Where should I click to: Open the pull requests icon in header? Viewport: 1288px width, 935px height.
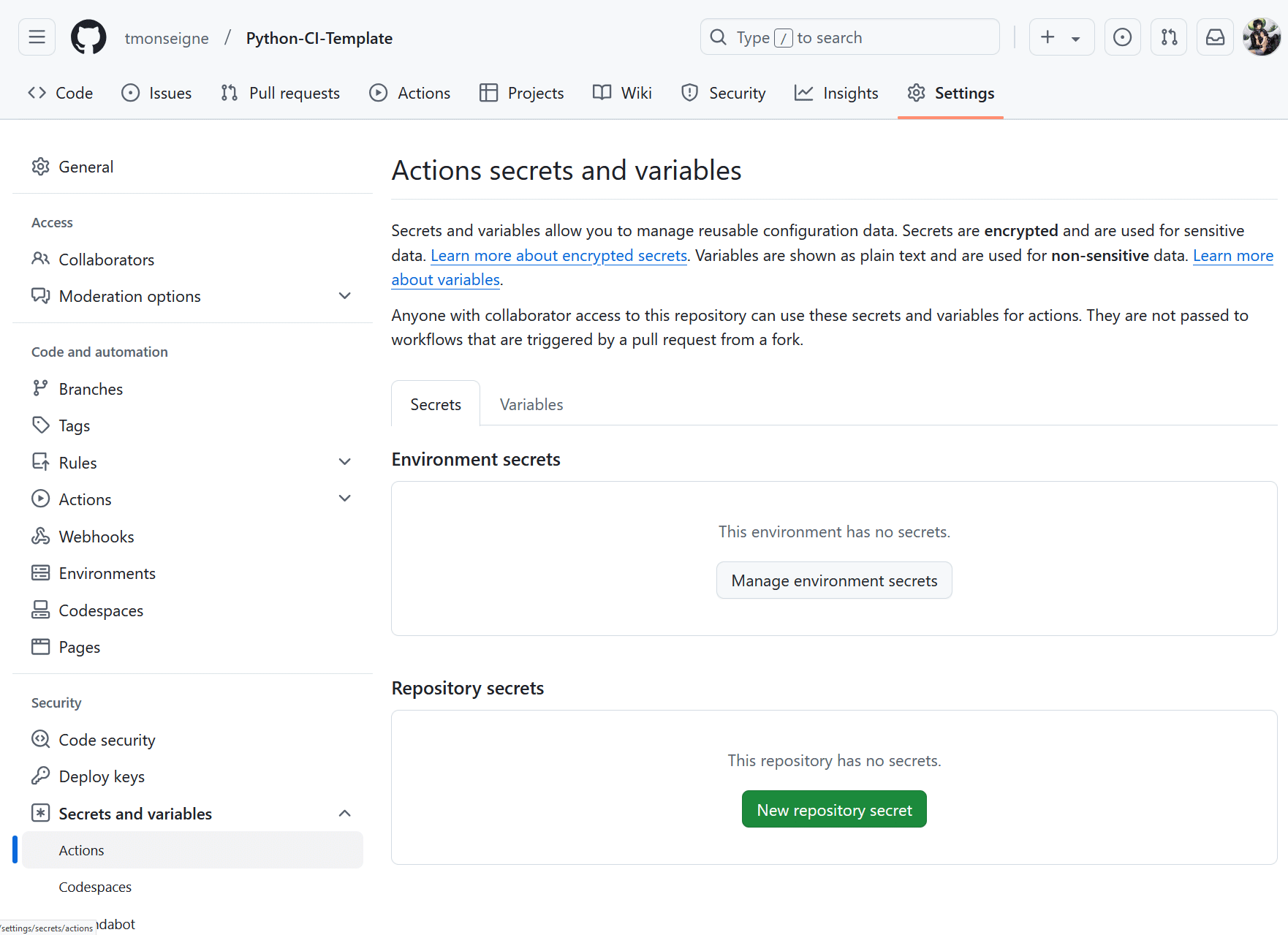tap(1168, 37)
